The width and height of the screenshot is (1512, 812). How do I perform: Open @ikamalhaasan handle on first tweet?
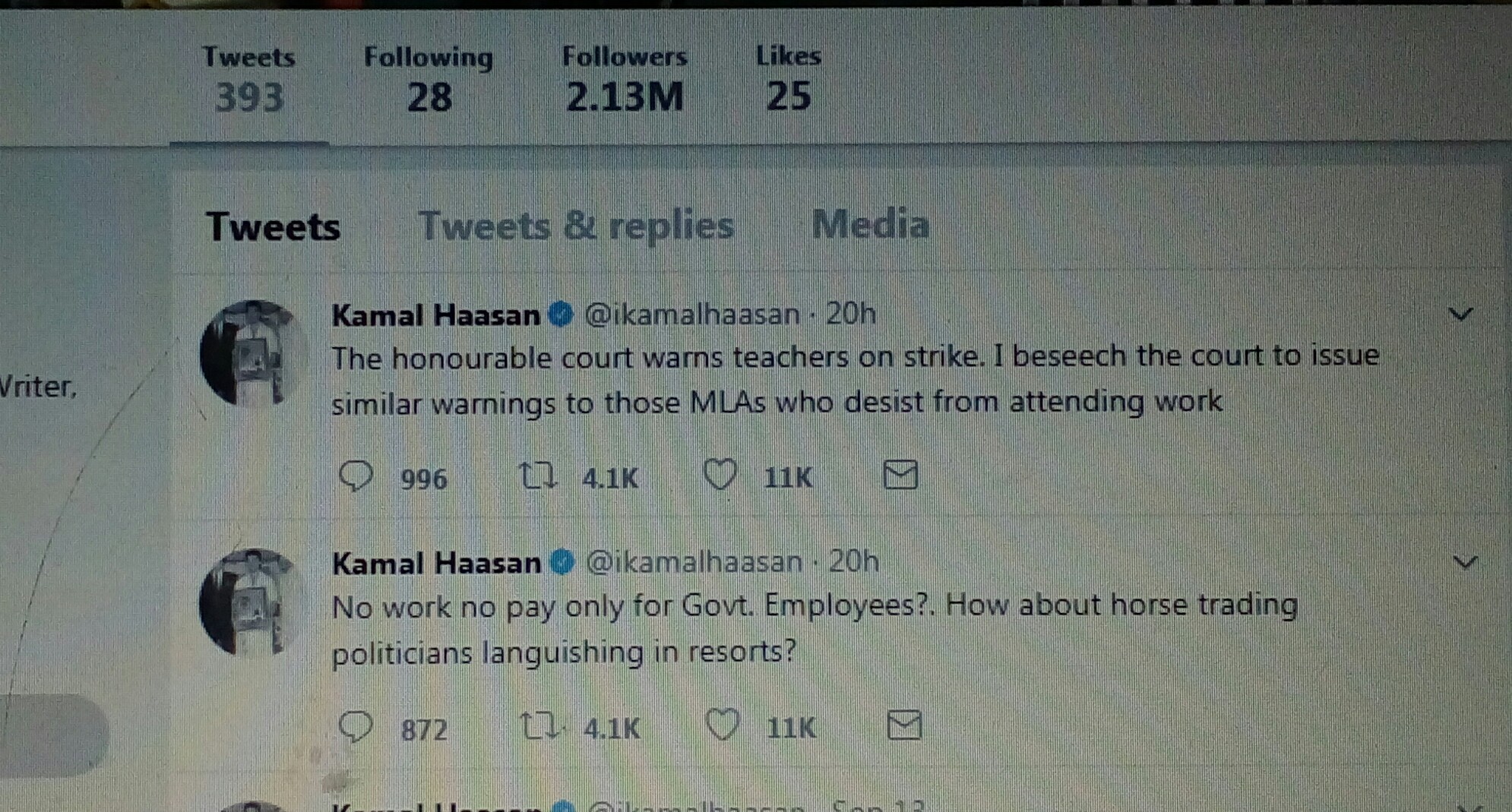[691, 314]
